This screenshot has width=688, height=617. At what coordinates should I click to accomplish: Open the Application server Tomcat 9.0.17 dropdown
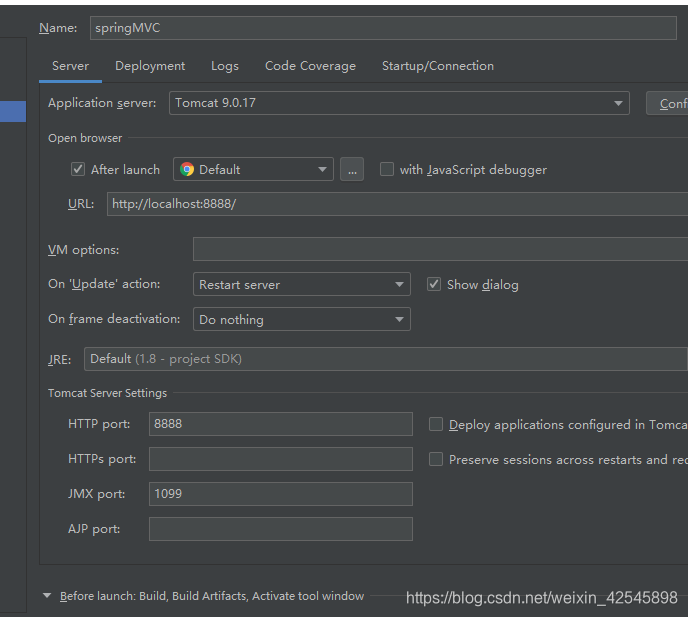399,103
